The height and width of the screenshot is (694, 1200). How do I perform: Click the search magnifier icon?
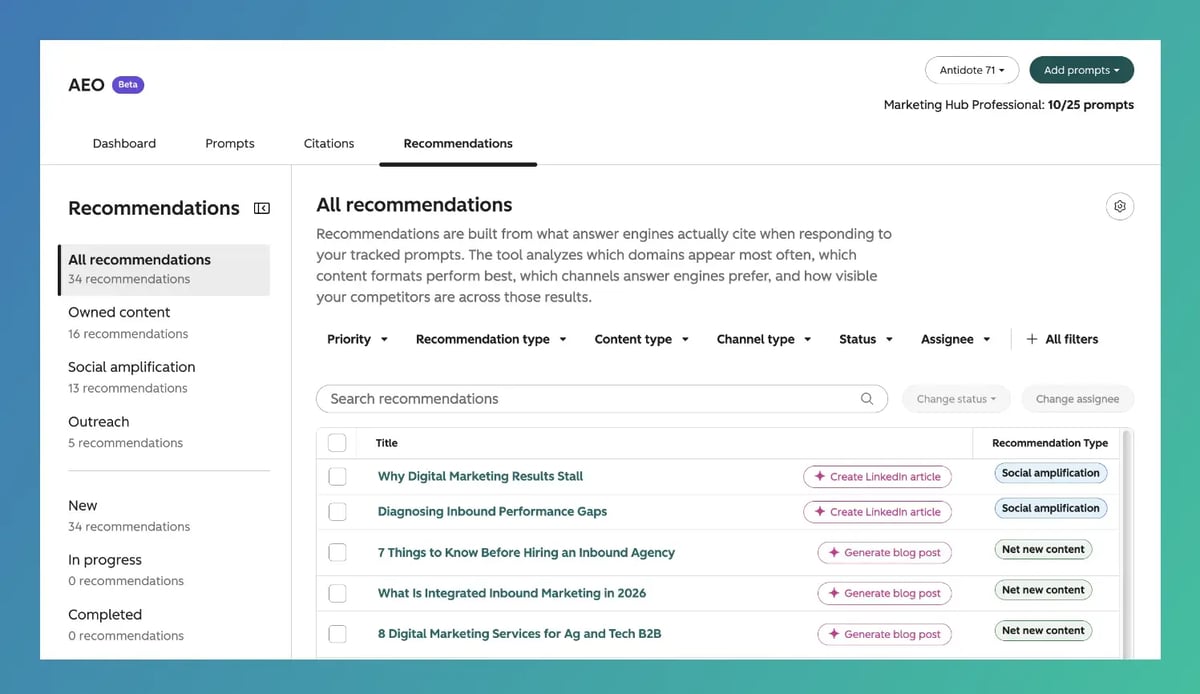point(867,398)
